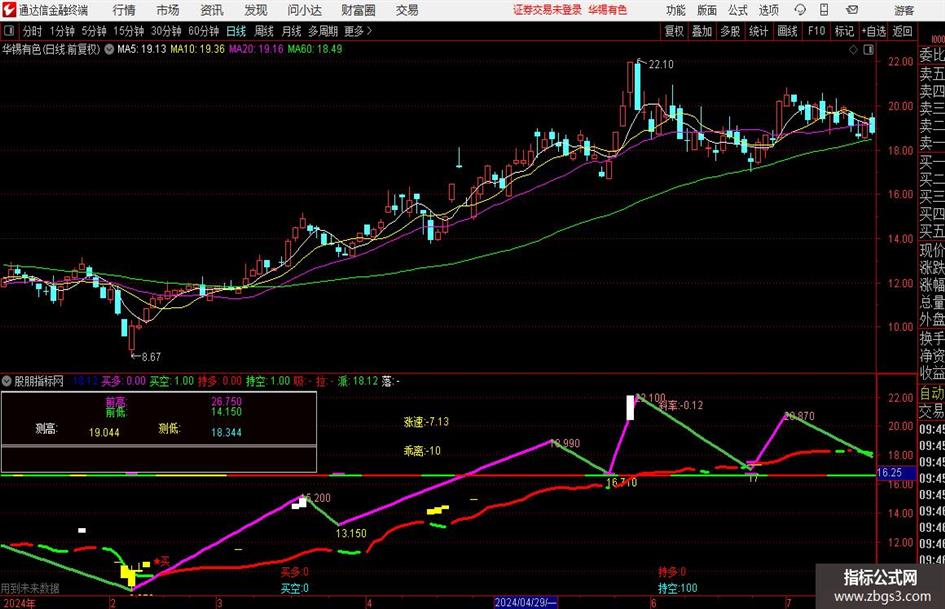The width and height of the screenshot is (945, 609).
Task: Switch to 30分钟 period
Action: click(166, 31)
